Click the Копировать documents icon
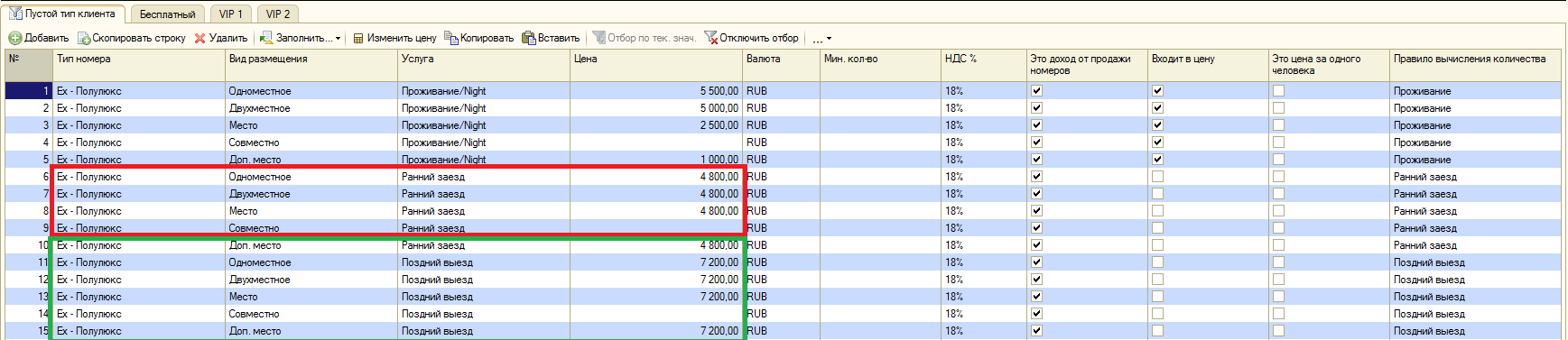This screenshot has width=1568, height=340. click(451, 38)
